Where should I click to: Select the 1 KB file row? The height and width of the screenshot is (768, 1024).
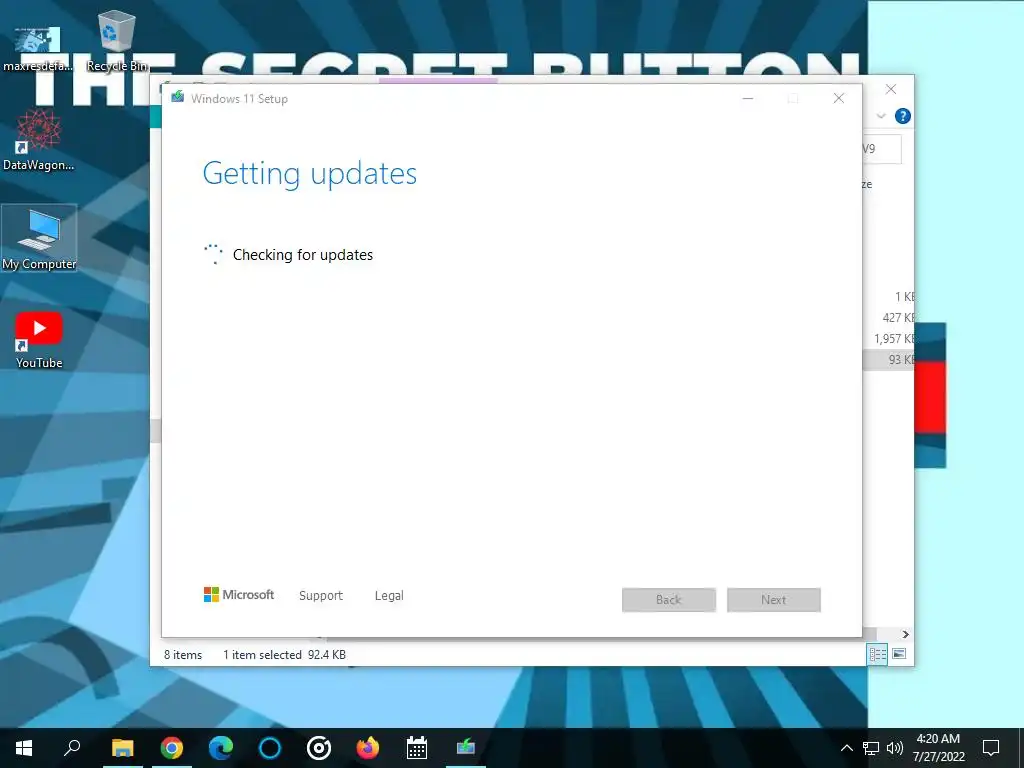(x=889, y=296)
